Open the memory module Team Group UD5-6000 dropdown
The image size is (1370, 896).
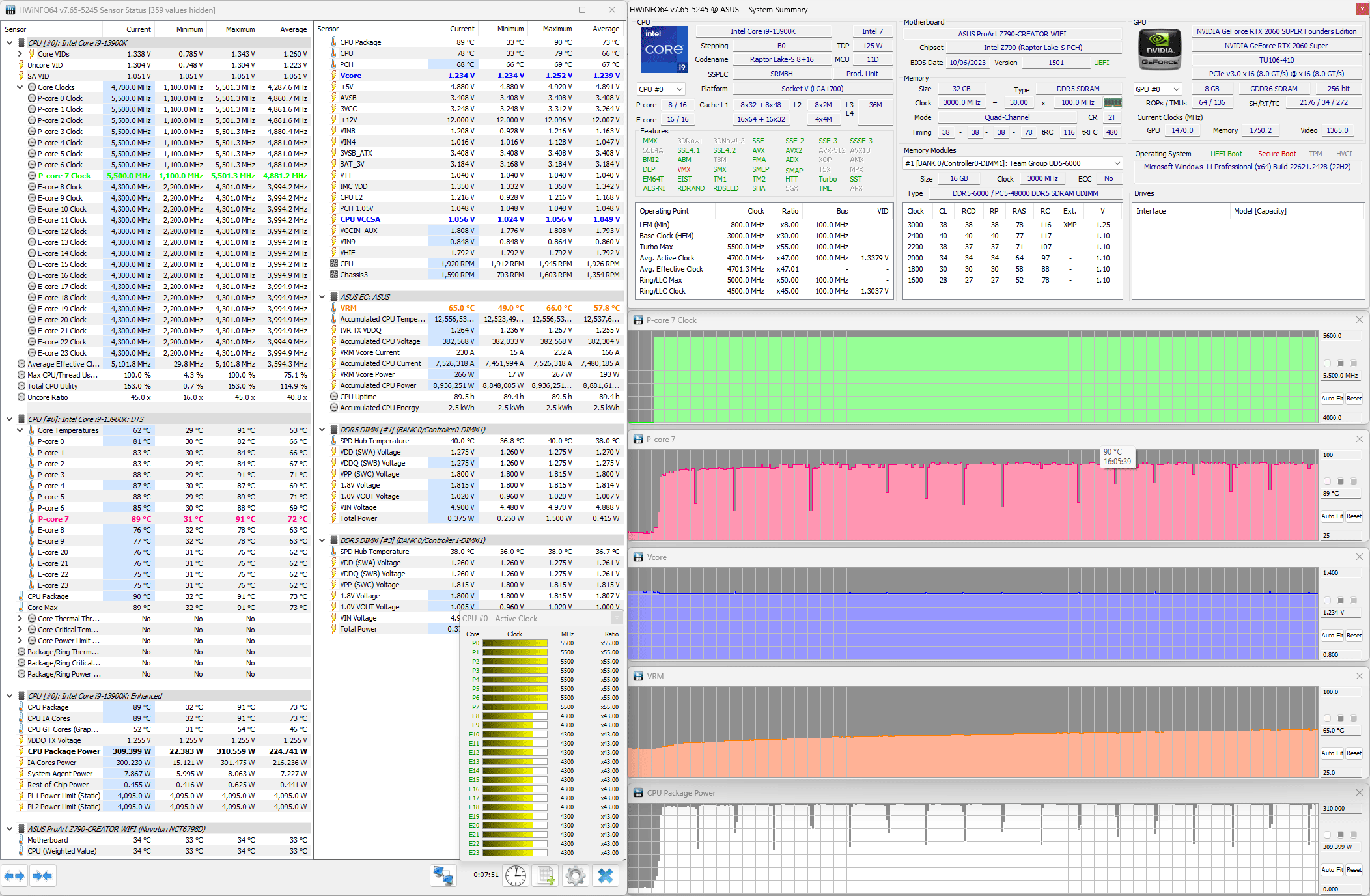1013,163
